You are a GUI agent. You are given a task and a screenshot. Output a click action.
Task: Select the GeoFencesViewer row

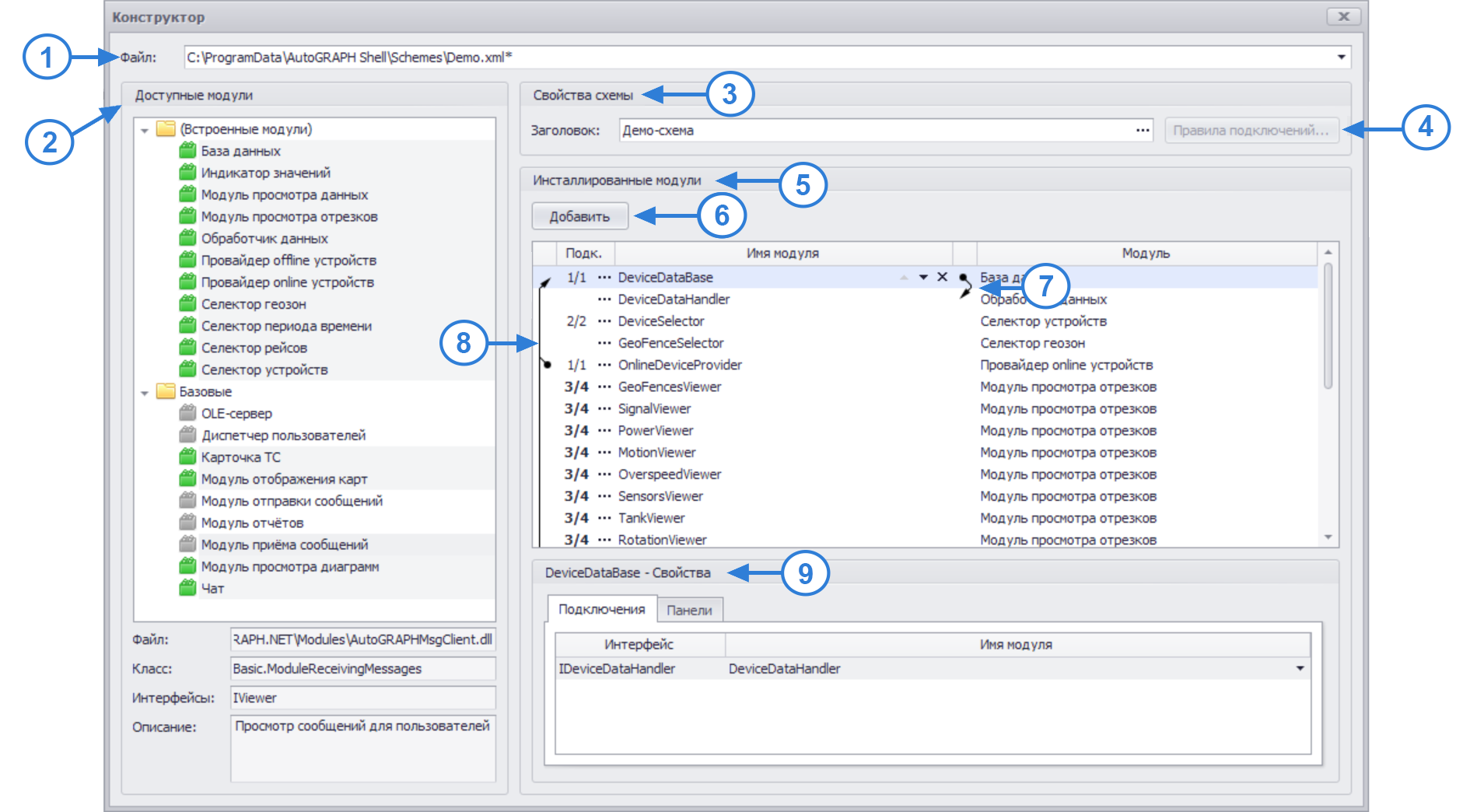(x=926, y=387)
